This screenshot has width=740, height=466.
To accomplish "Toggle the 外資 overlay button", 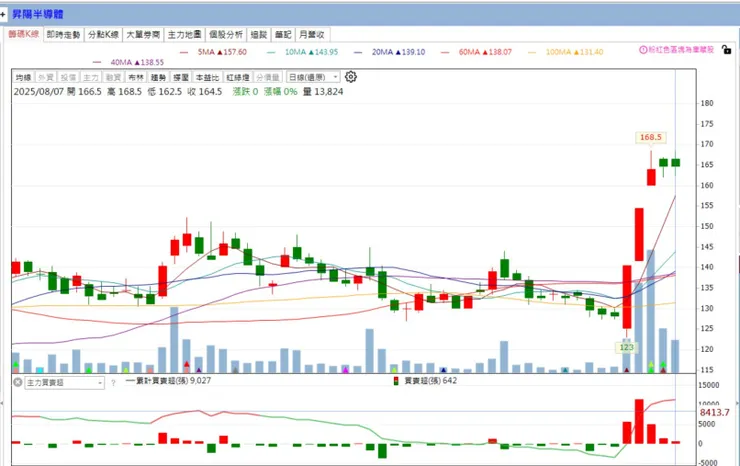I will coord(46,77).
